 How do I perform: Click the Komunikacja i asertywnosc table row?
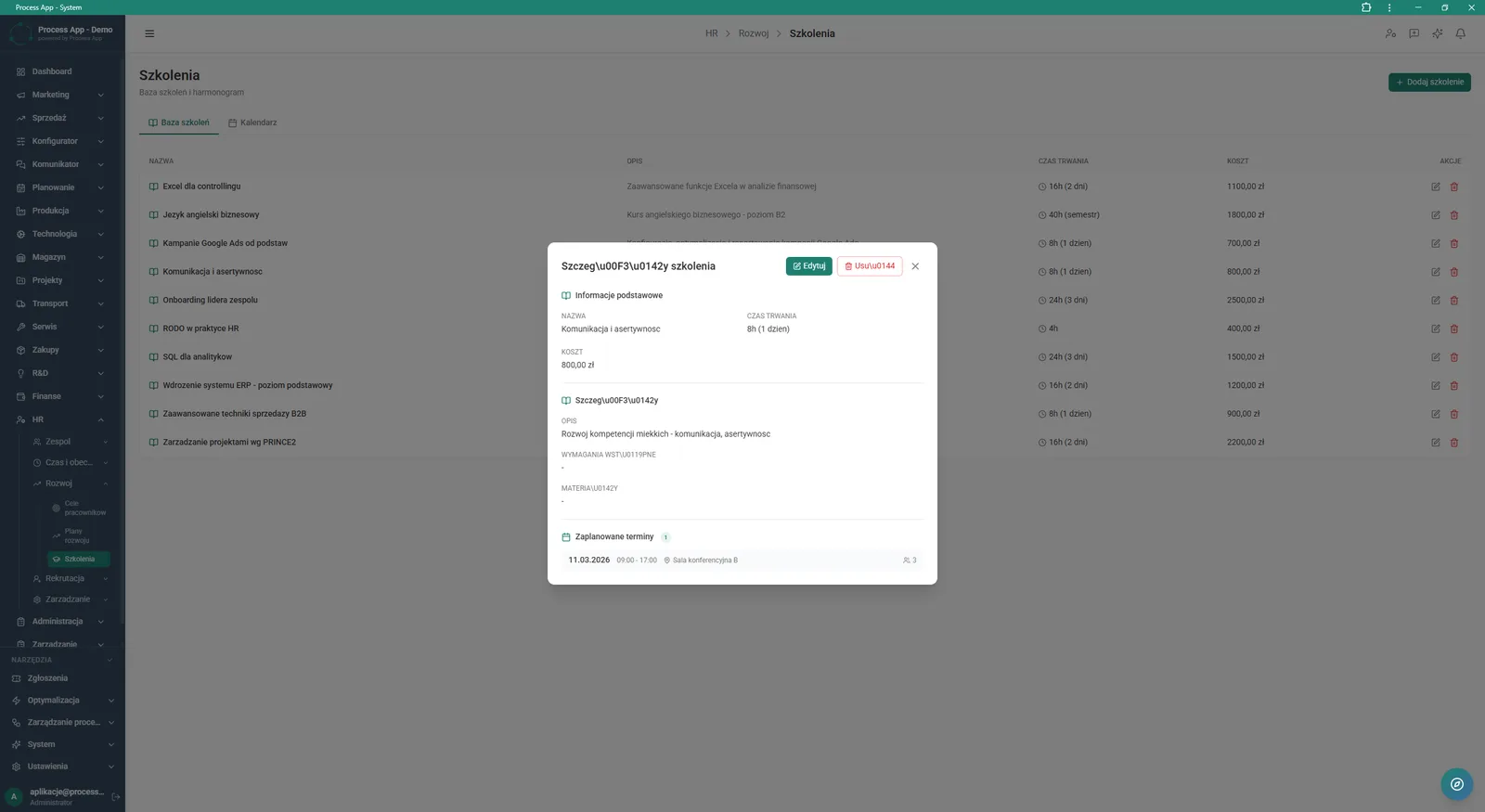(804, 272)
